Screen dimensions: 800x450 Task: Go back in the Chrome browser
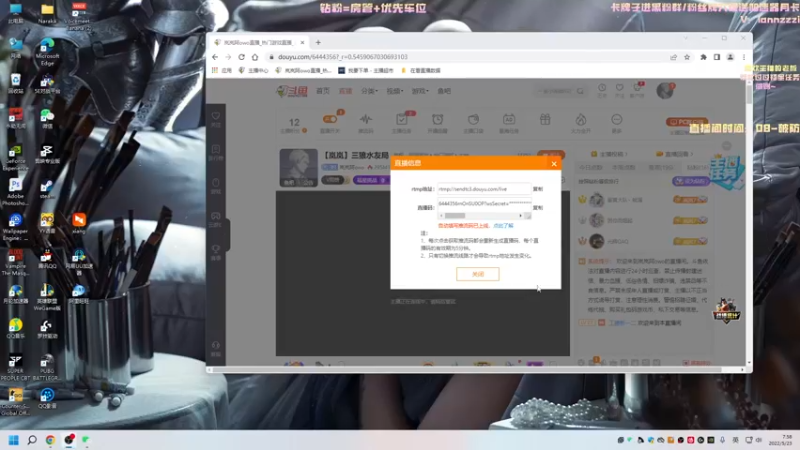point(215,57)
